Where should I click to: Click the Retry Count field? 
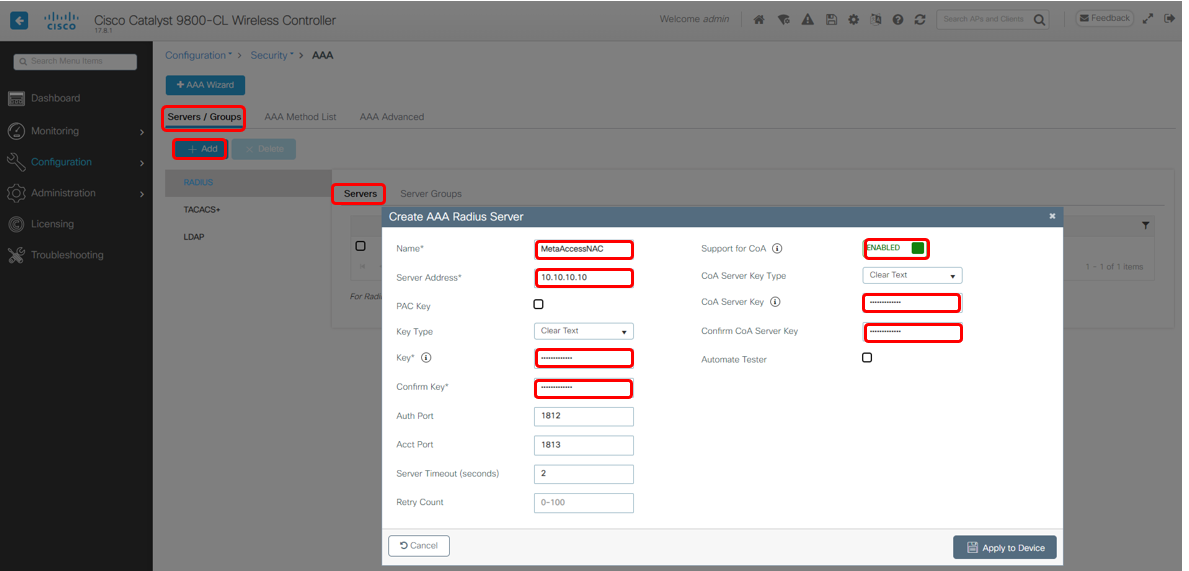pos(584,503)
